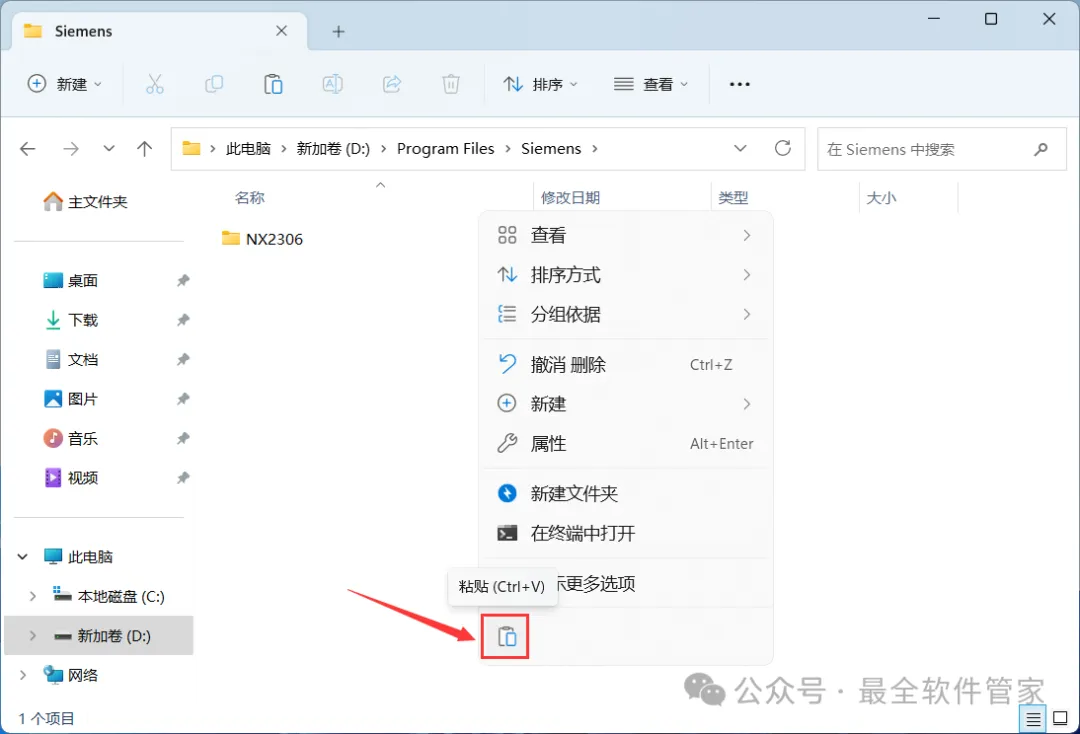Screen dimensions: 1080x734
Task: Sort by the 名称 column header
Action: tap(249, 198)
